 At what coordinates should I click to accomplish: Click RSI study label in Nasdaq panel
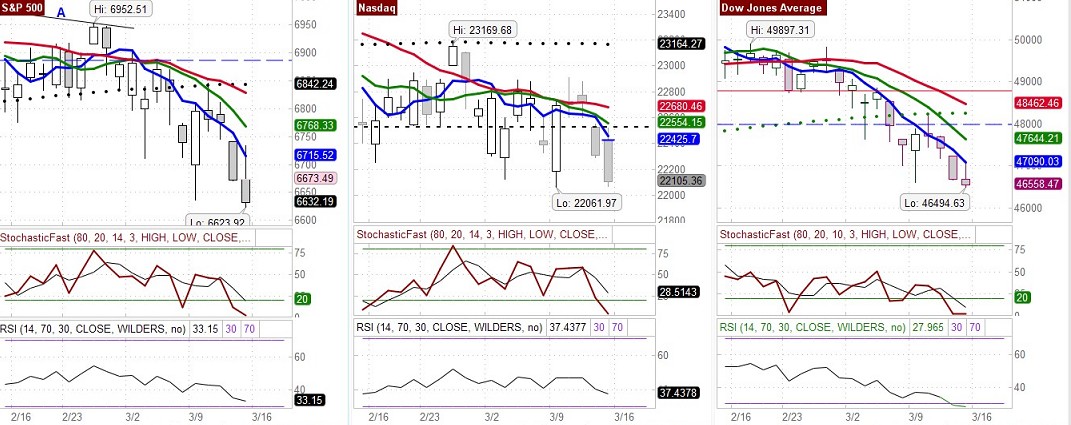[x=473, y=326]
